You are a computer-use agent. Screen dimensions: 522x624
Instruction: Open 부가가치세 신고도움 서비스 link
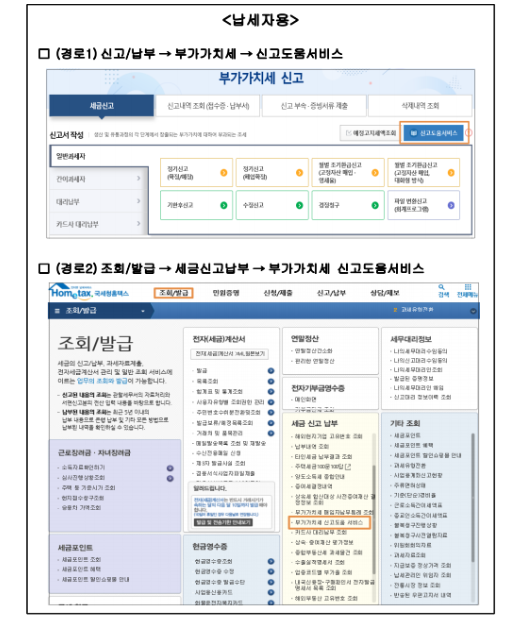pyautogui.click(x=329, y=522)
